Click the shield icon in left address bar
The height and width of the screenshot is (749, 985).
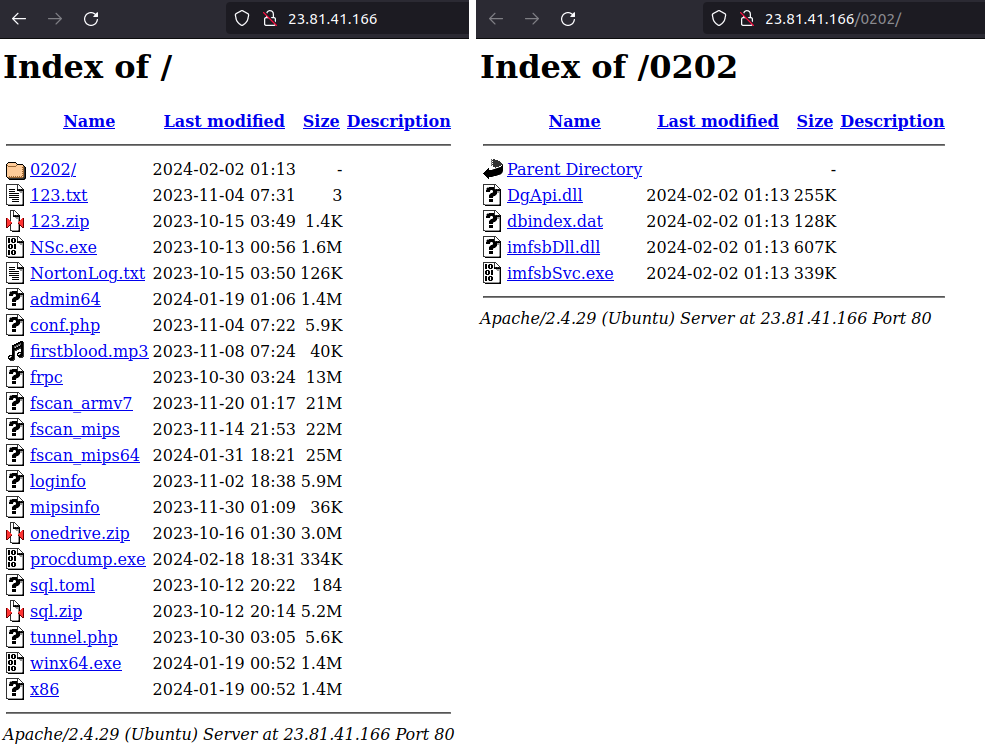tap(241, 18)
